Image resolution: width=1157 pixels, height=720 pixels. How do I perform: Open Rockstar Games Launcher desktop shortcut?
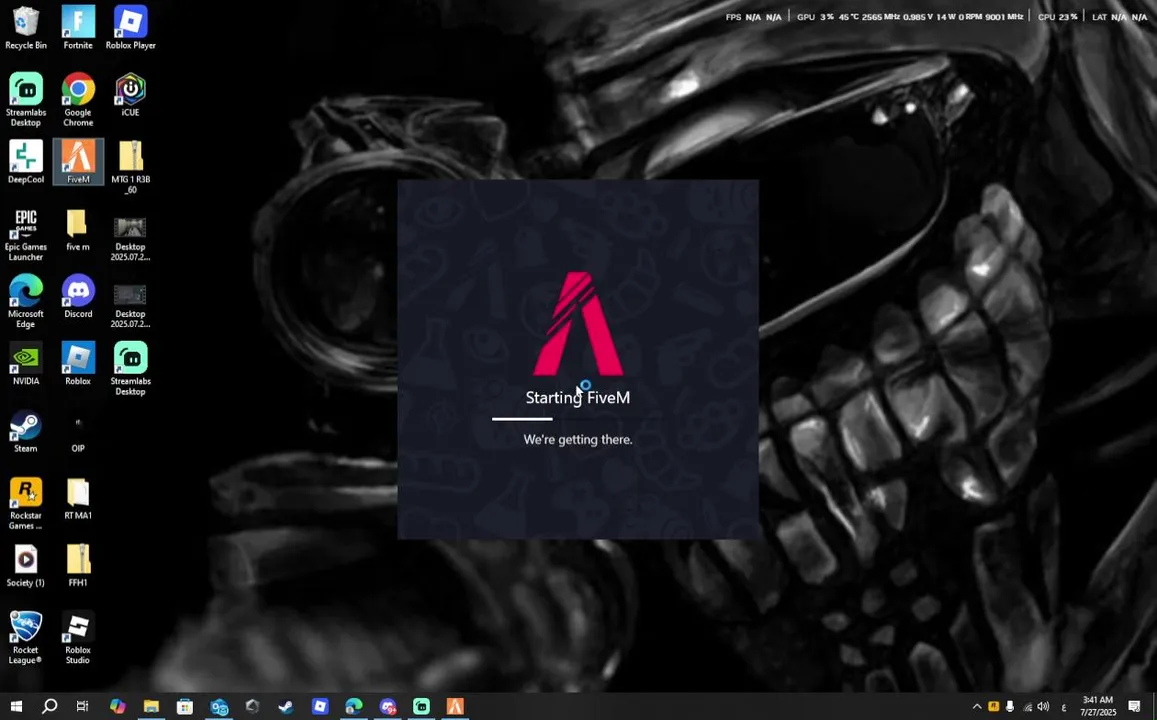[26, 503]
